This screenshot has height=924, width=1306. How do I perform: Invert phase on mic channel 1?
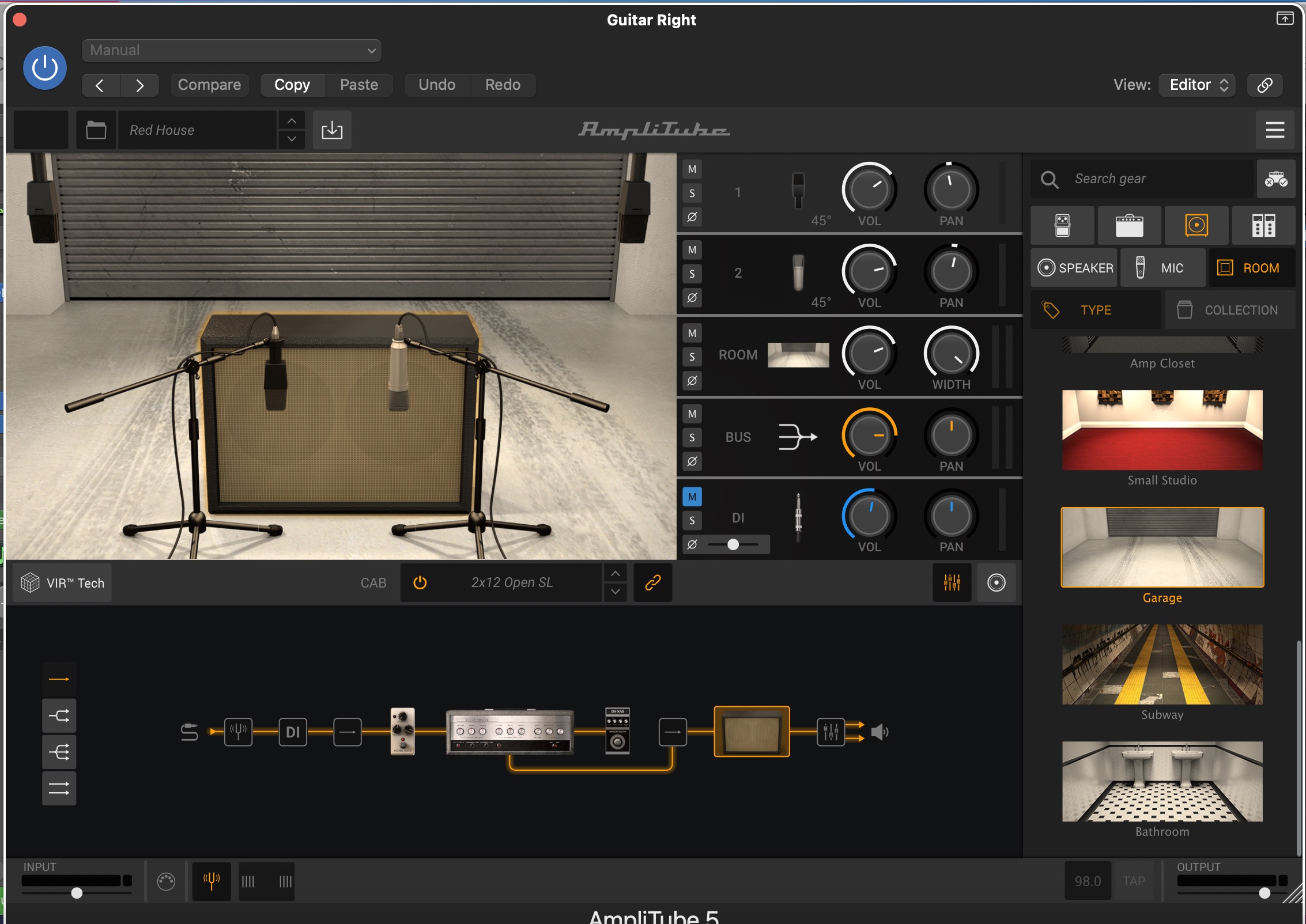(692, 217)
